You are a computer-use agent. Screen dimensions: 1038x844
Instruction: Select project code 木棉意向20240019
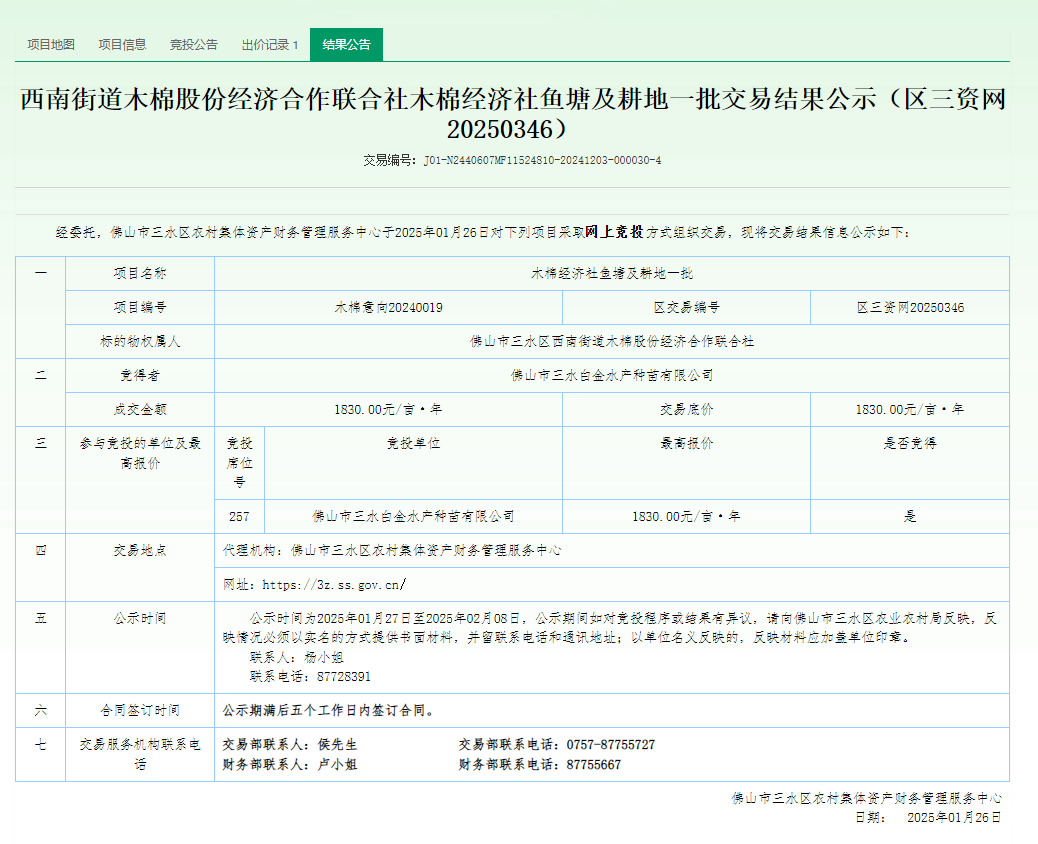point(389,307)
